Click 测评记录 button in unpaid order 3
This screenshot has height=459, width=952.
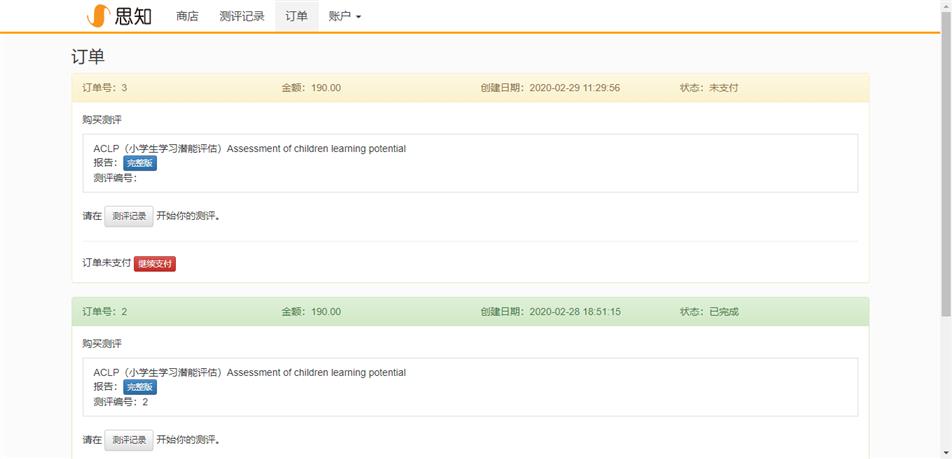pyautogui.click(x=129, y=216)
